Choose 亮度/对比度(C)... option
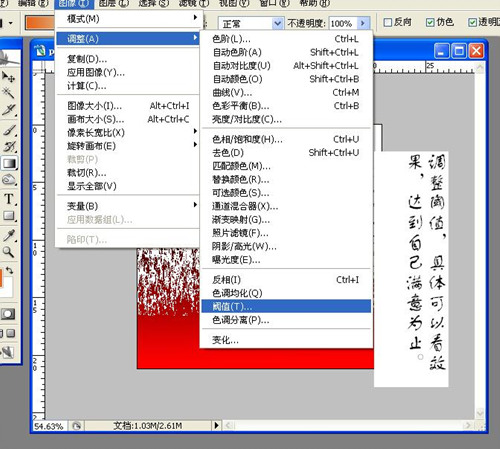This screenshot has height=449, width=500. pyautogui.click(x=286, y=119)
